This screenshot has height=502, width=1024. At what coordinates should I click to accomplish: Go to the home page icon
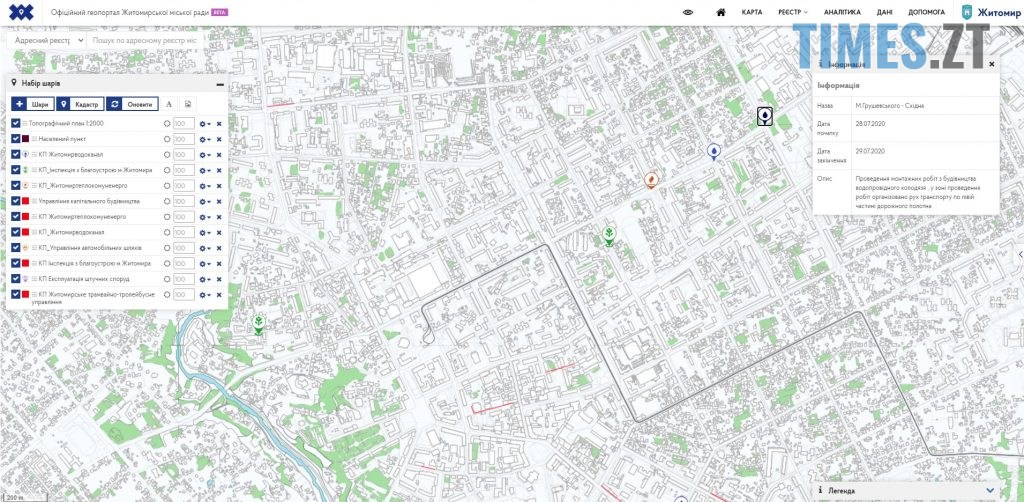(x=720, y=12)
